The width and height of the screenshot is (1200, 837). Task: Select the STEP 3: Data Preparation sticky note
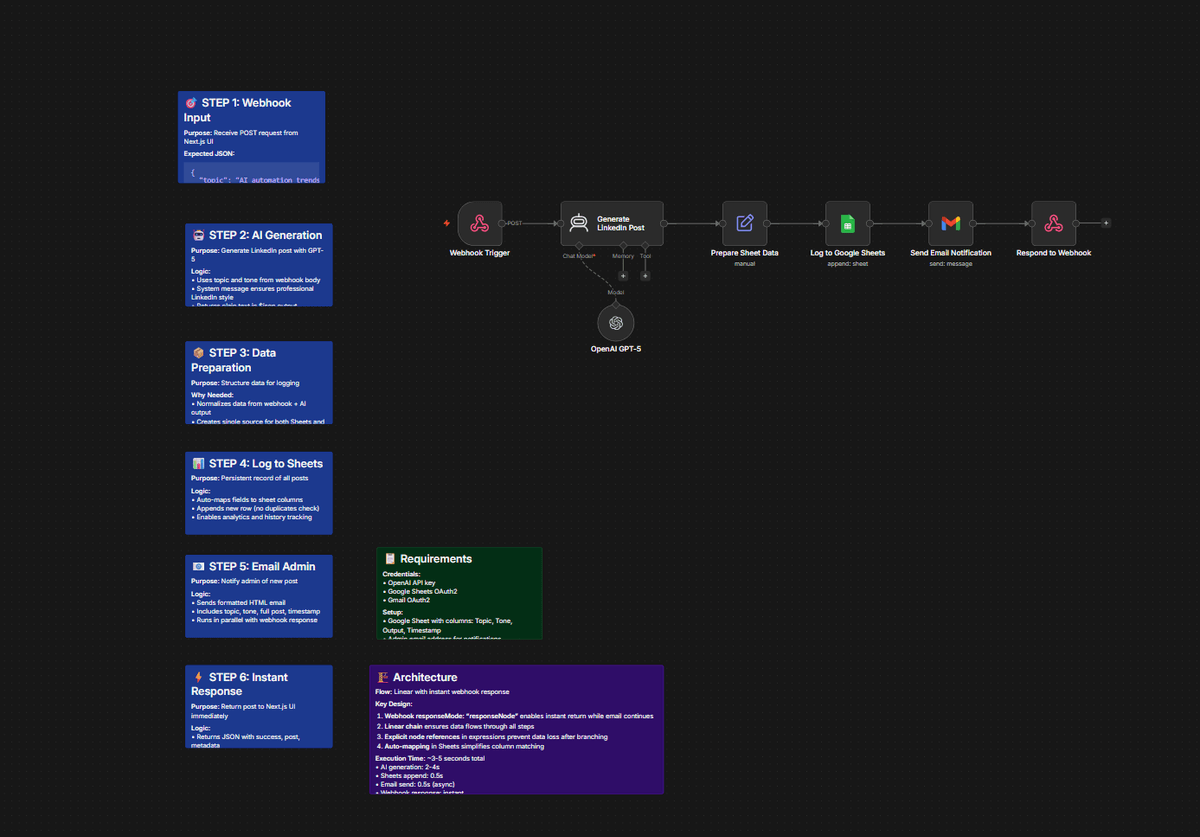point(259,382)
